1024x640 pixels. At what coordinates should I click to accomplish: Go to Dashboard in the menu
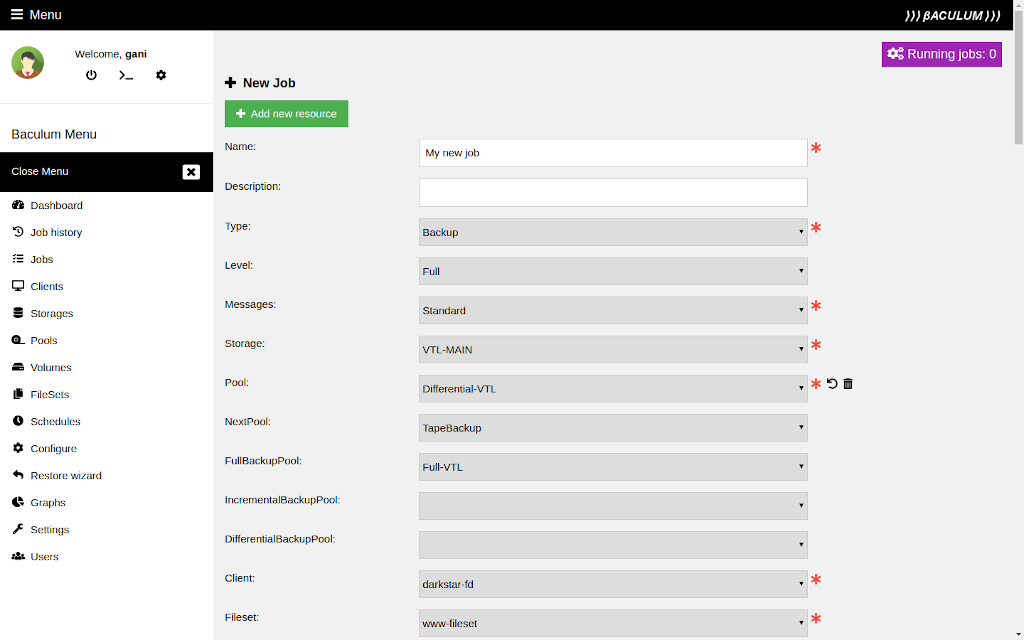56,205
